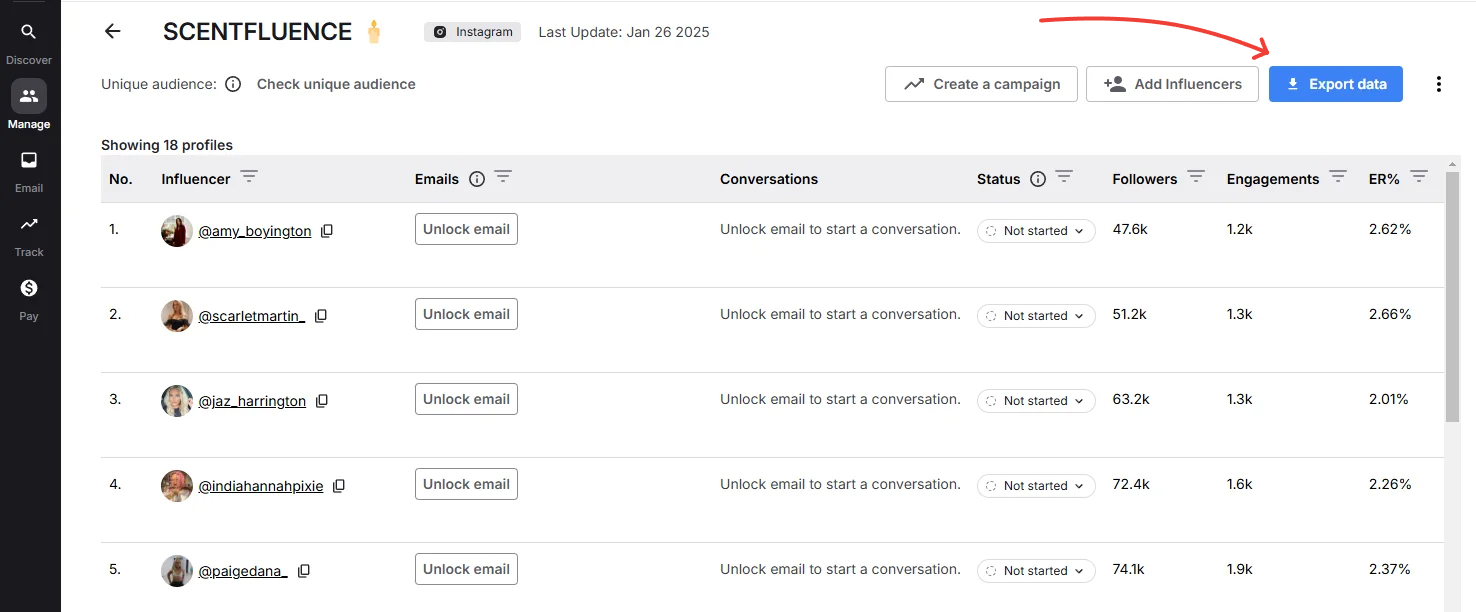
Task: Open @indiahannahpixie profile link
Action: point(261,486)
